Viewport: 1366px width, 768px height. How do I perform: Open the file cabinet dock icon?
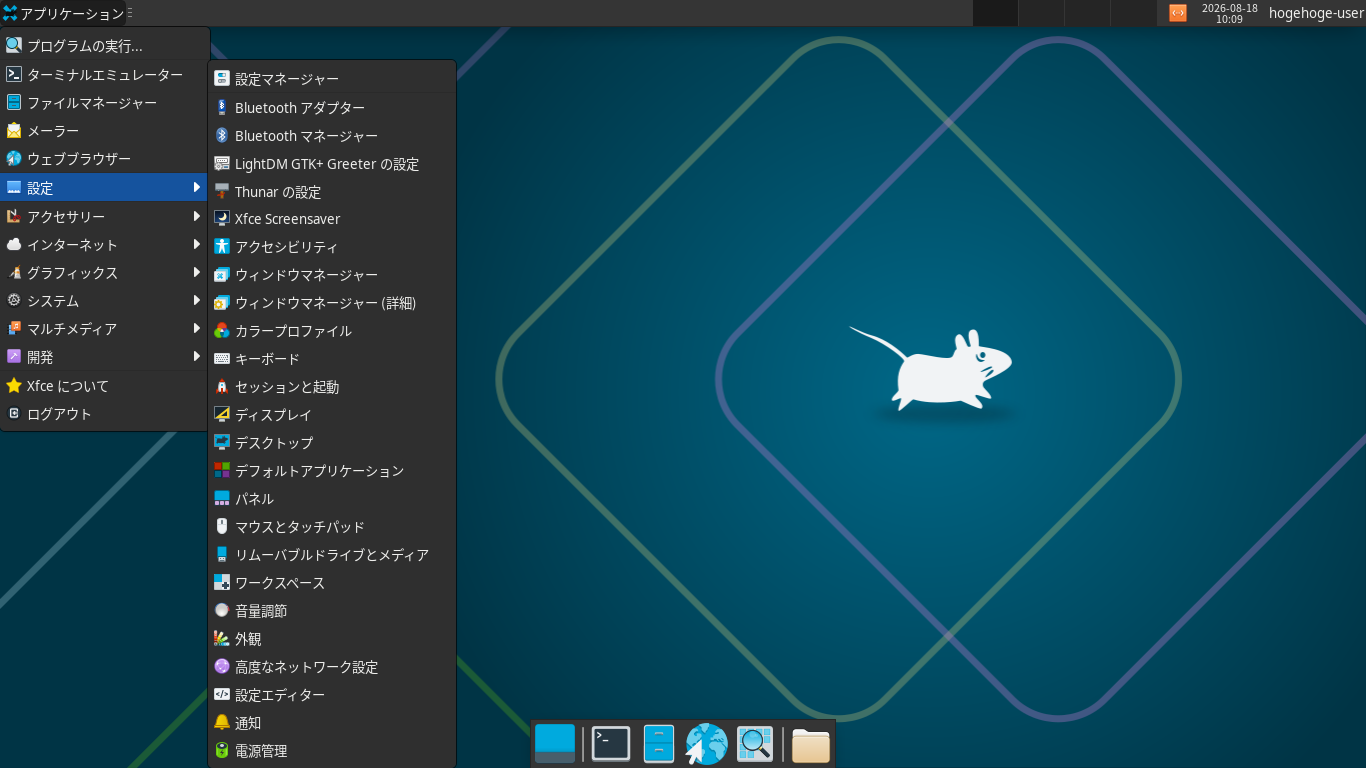659,744
